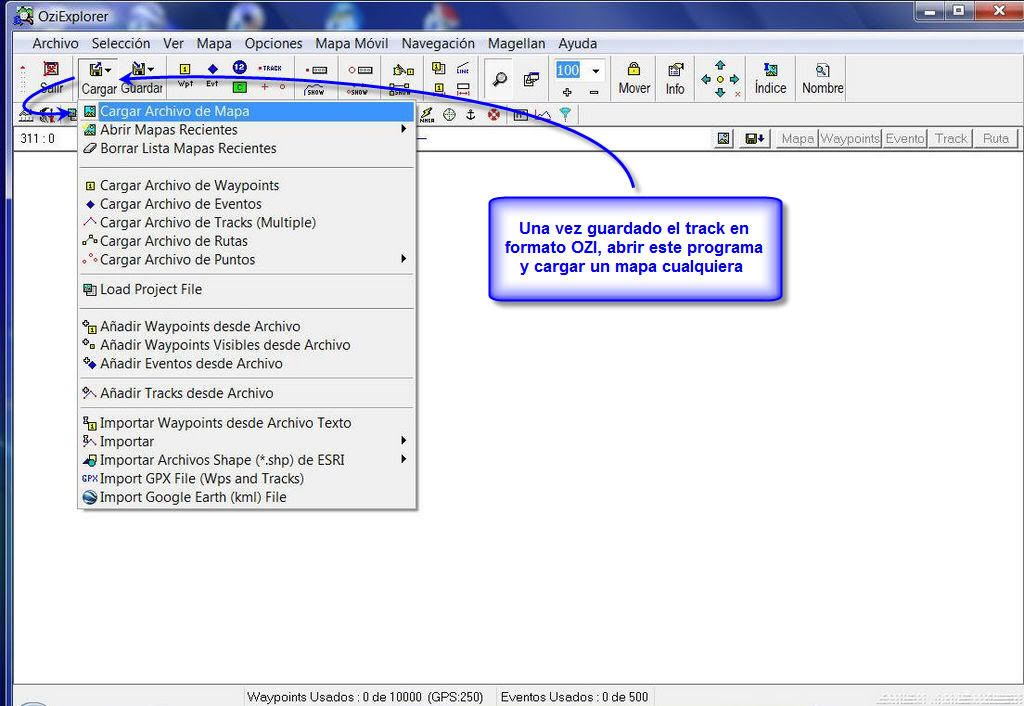
Task: Click the red lifebuoy toolbar icon
Action: click(494, 115)
